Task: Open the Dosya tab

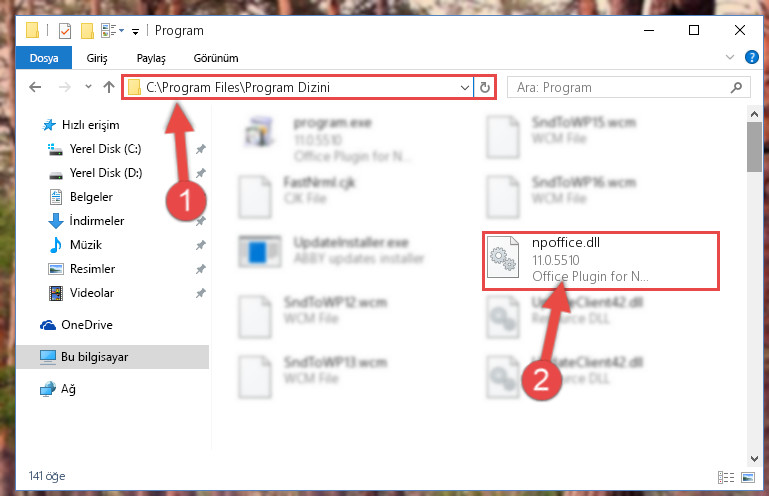Action: pyautogui.click(x=44, y=58)
